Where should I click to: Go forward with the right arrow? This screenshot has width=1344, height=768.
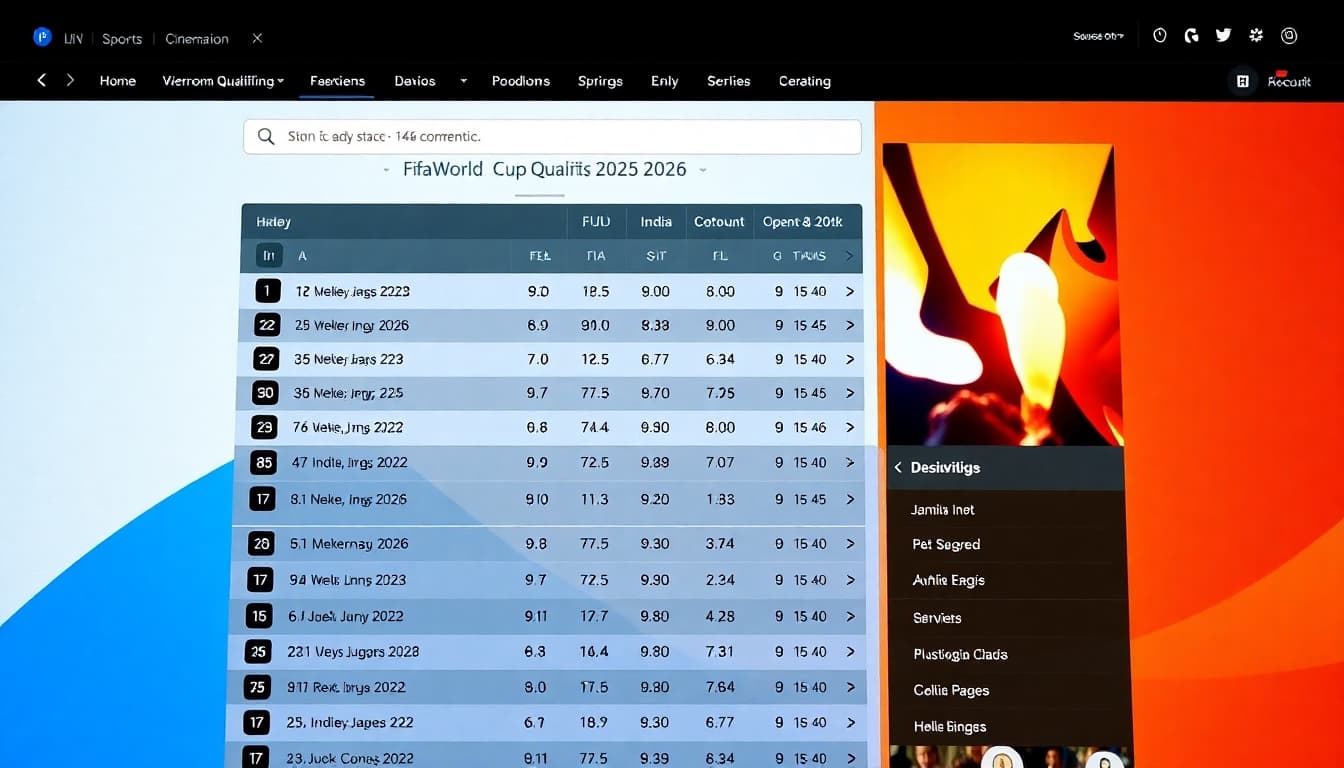coord(70,80)
